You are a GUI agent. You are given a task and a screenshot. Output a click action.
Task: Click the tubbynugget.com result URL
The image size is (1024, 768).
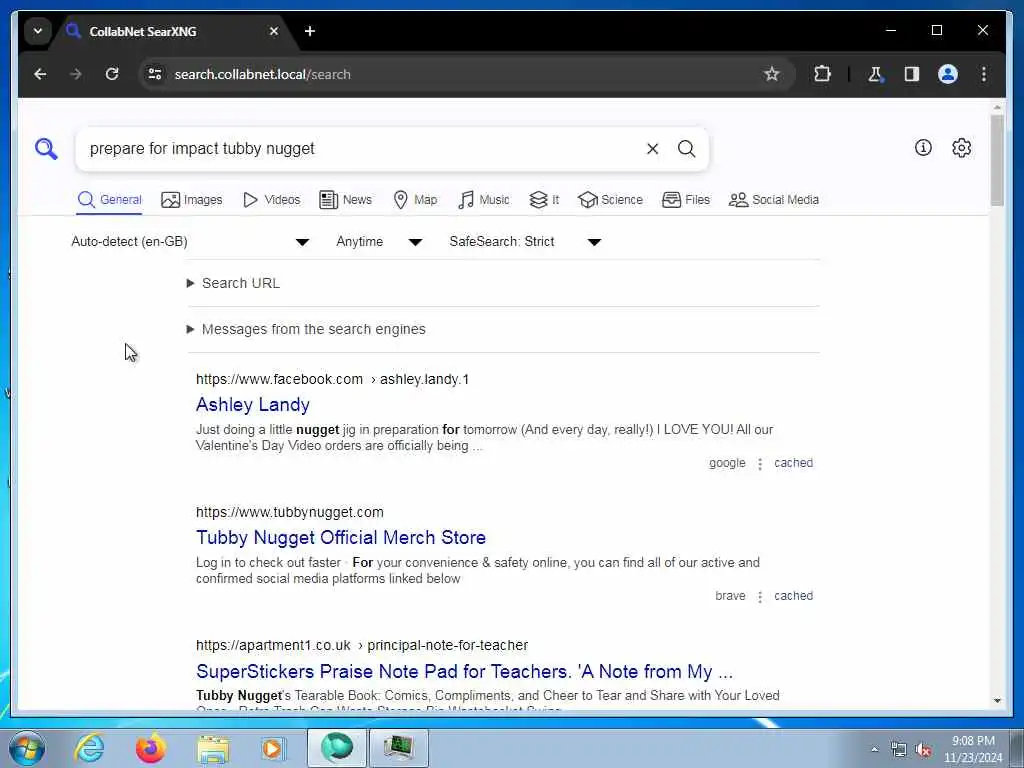pos(290,513)
